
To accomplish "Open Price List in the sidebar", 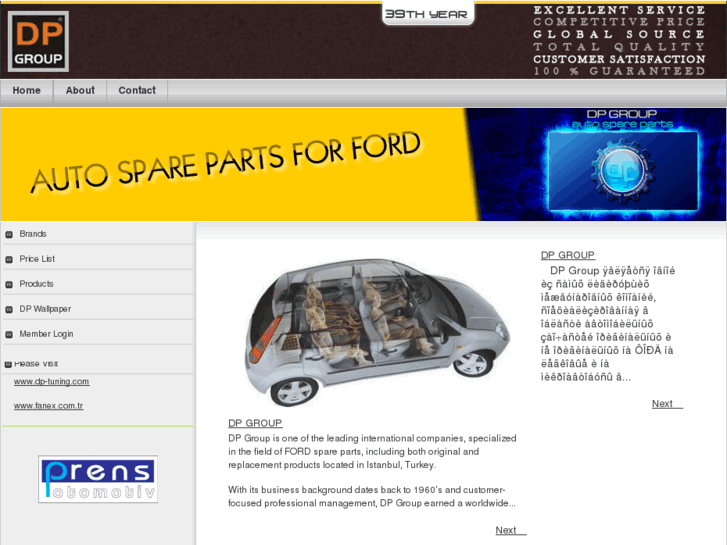I will tap(37, 259).
